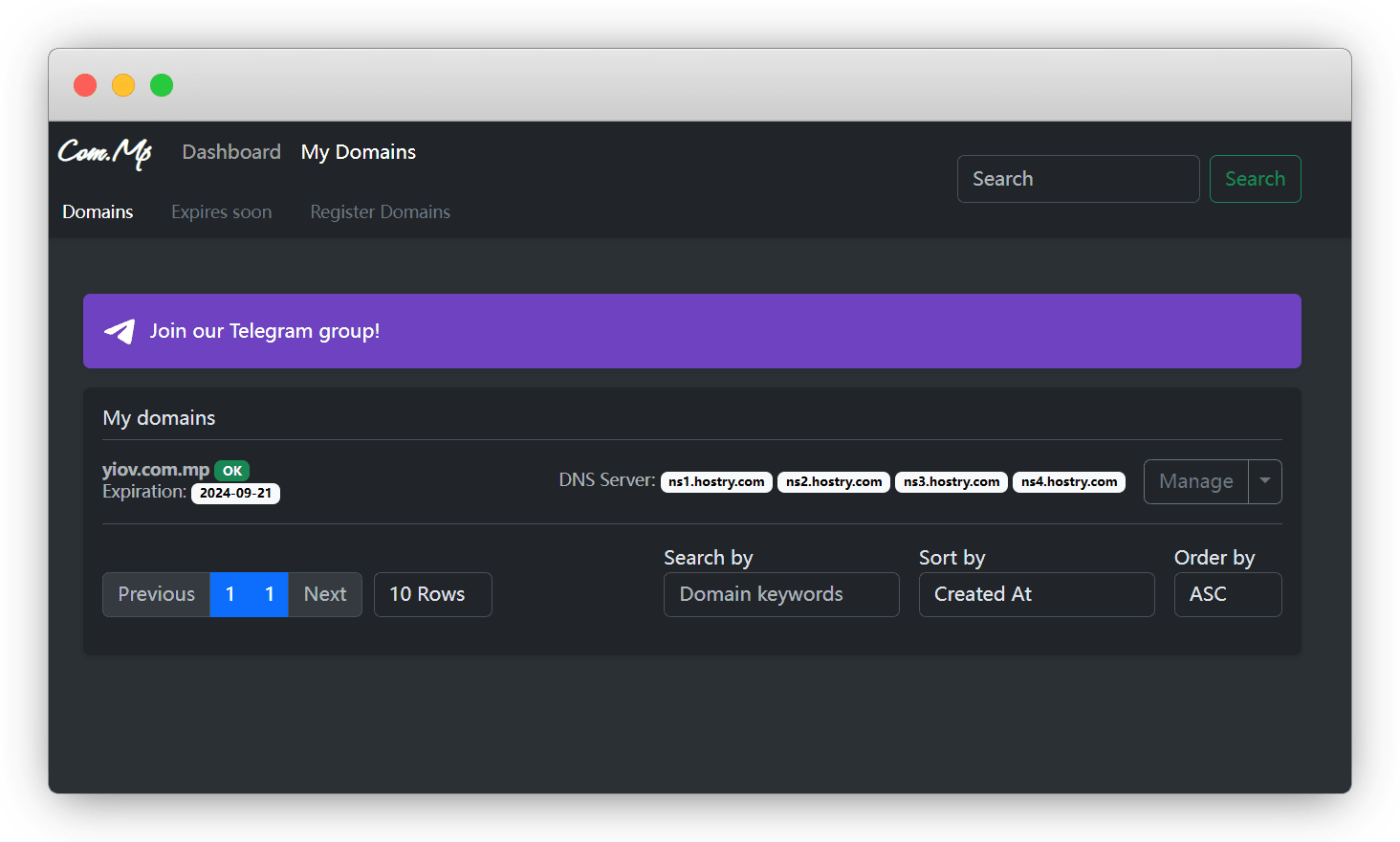Image resolution: width=1400 pixels, height=842 pixels.
Task: Expand the Manage dropdown caret
Action: point(1264,481)
